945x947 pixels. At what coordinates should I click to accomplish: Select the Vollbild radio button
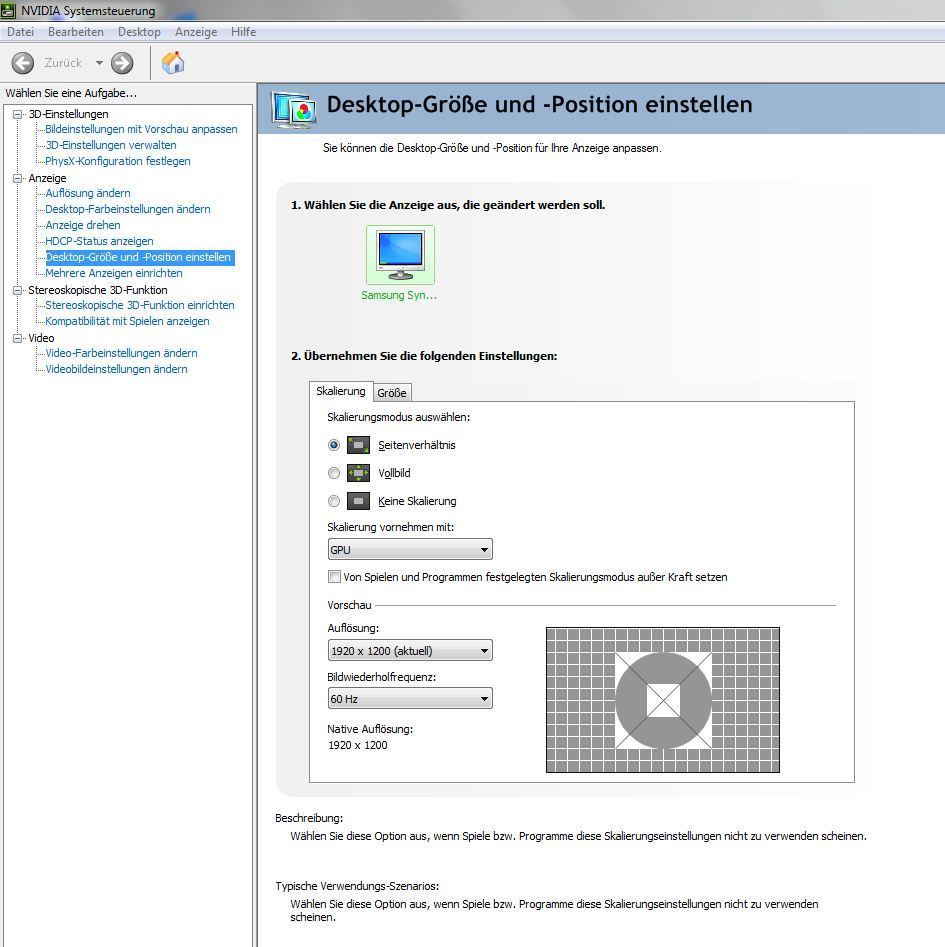(334, 473)
